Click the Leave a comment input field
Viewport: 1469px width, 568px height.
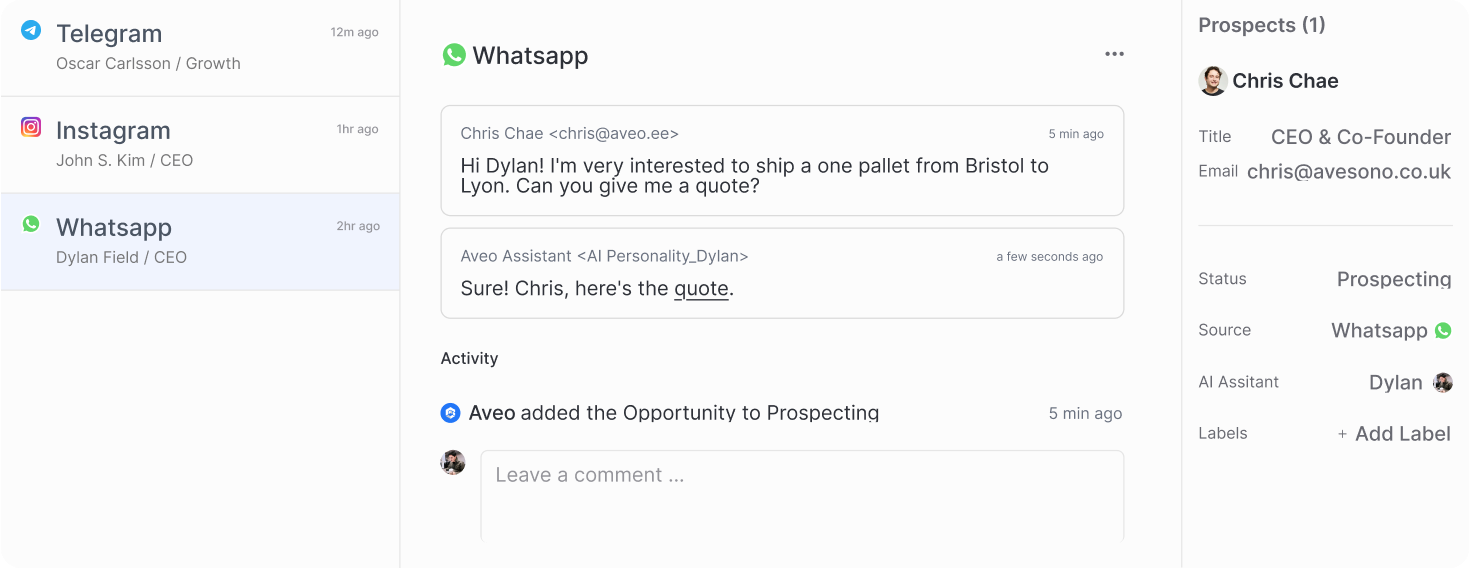click(x=801, y=495)
